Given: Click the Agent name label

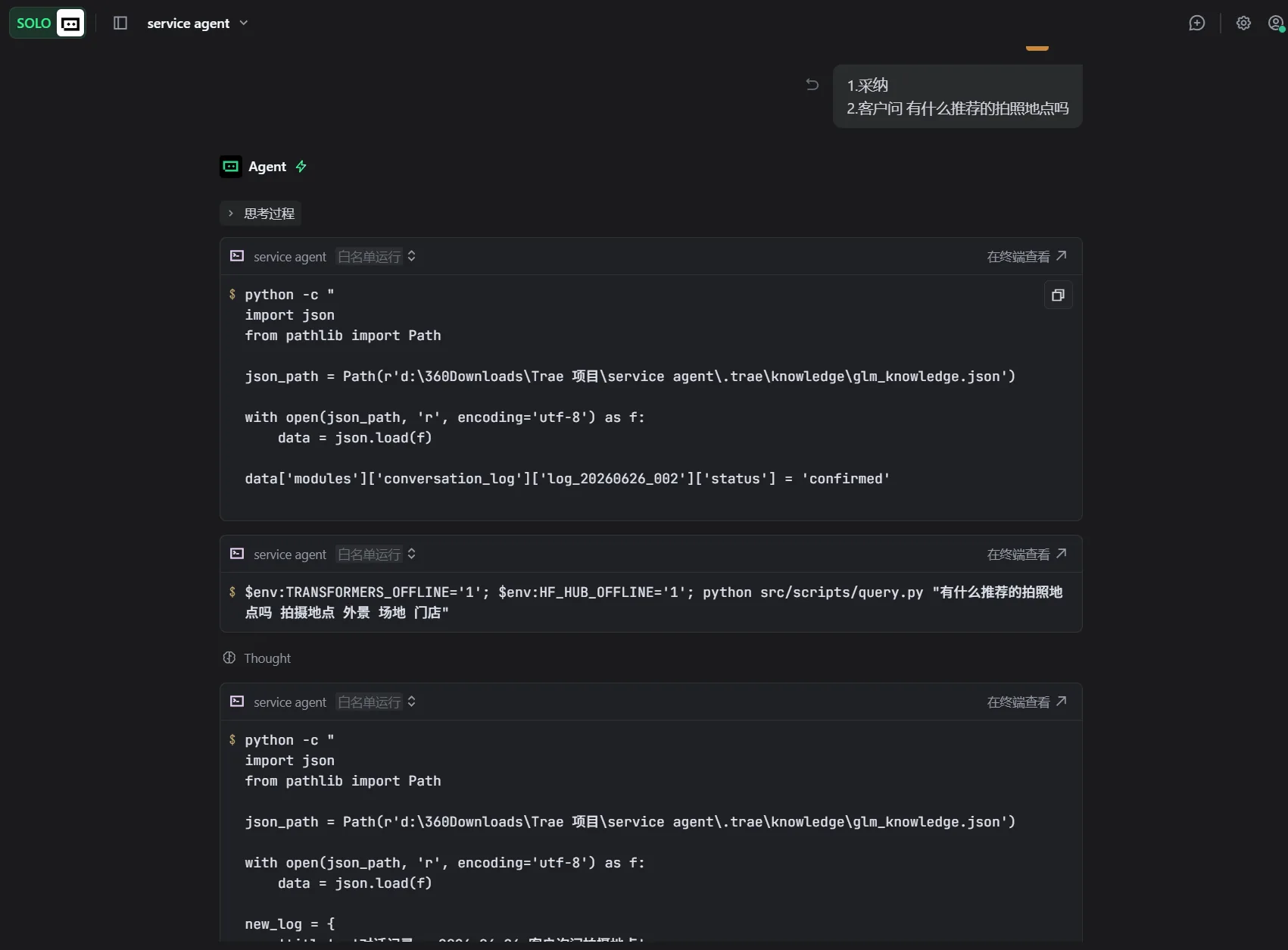Looking at the screenshot, I should tap(267, 167).
